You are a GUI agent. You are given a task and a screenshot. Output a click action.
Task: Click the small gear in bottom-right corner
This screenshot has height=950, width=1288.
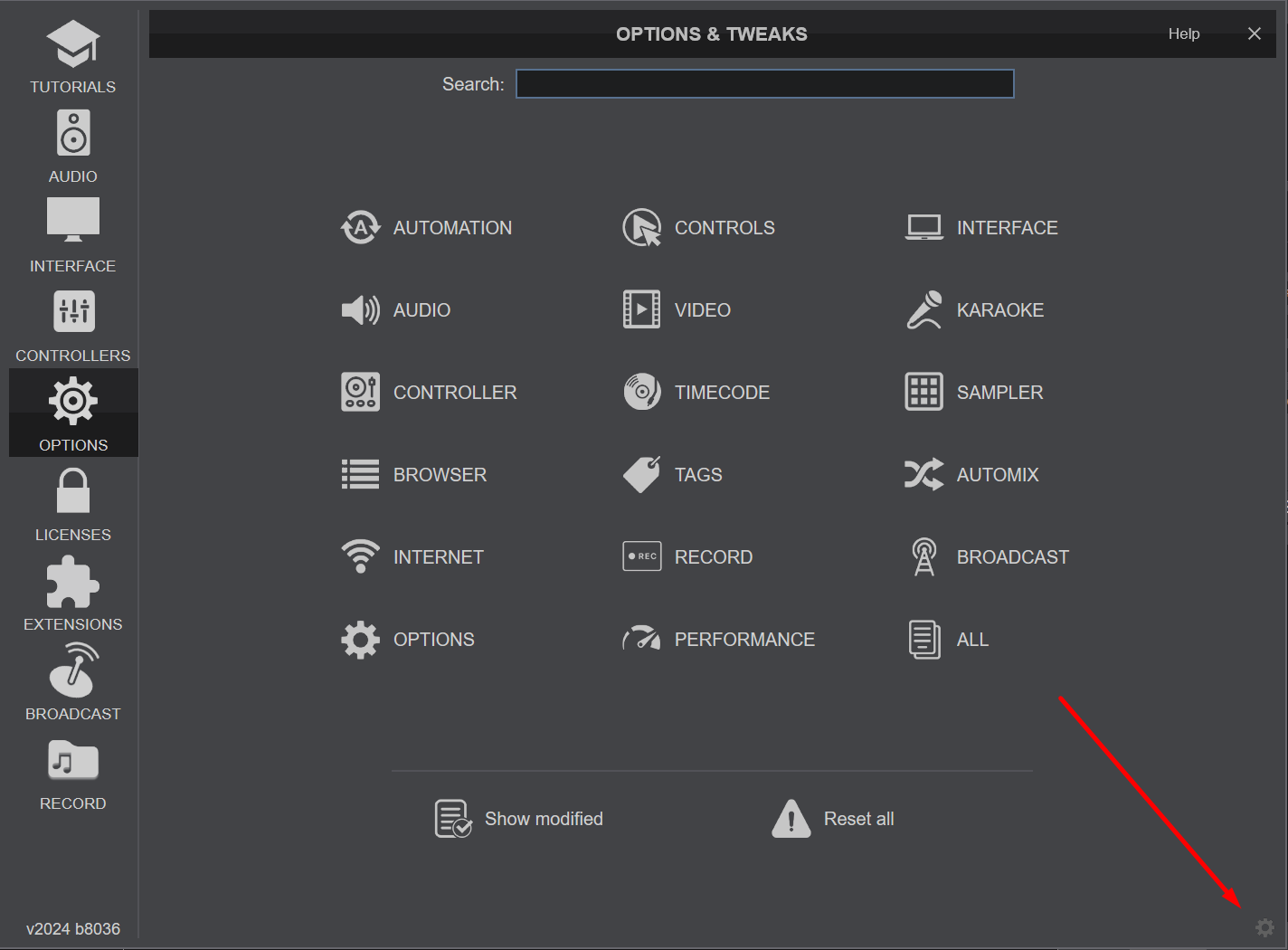(x=1264, y=927)
